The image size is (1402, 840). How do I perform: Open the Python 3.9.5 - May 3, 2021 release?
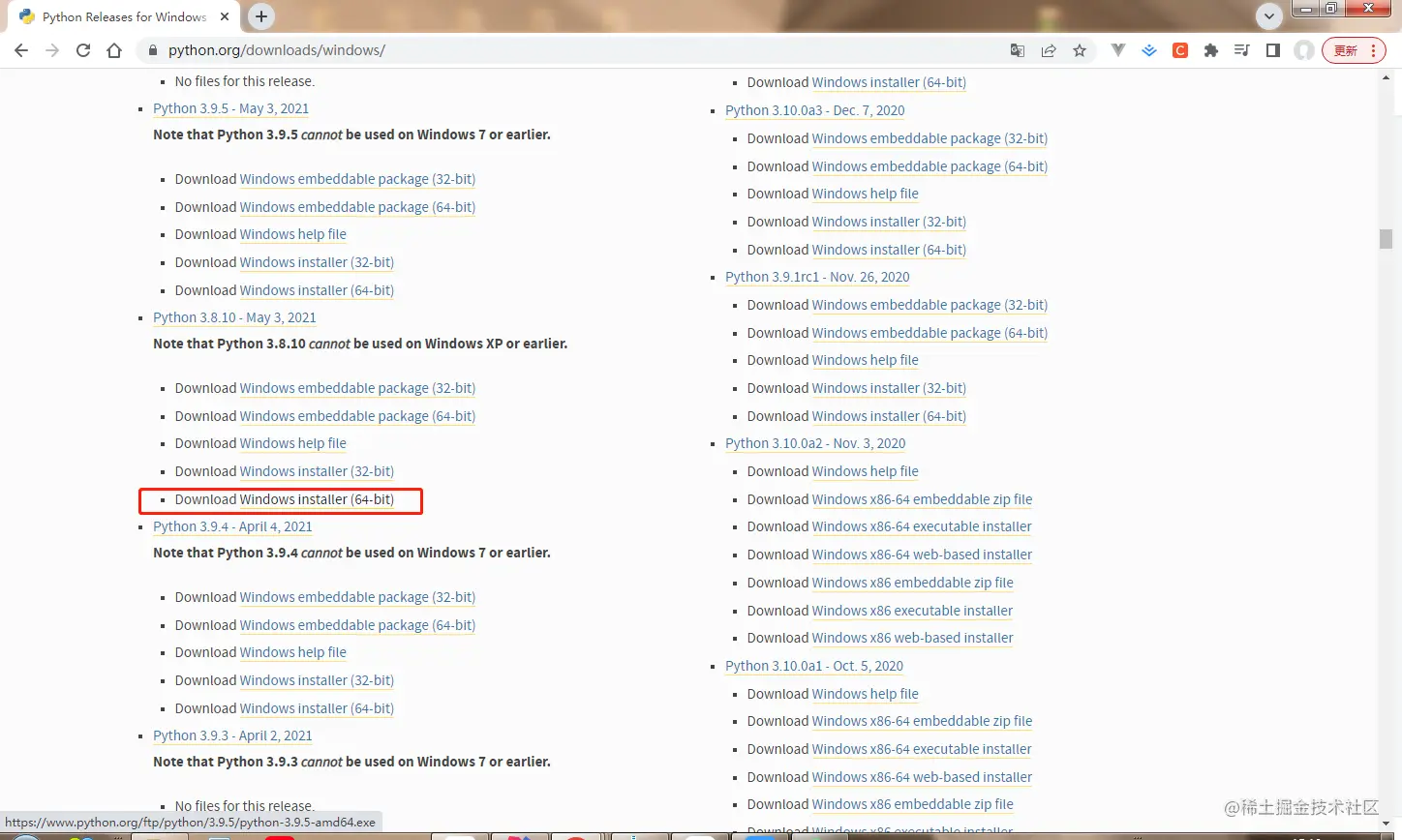click(x=230, y=108)
